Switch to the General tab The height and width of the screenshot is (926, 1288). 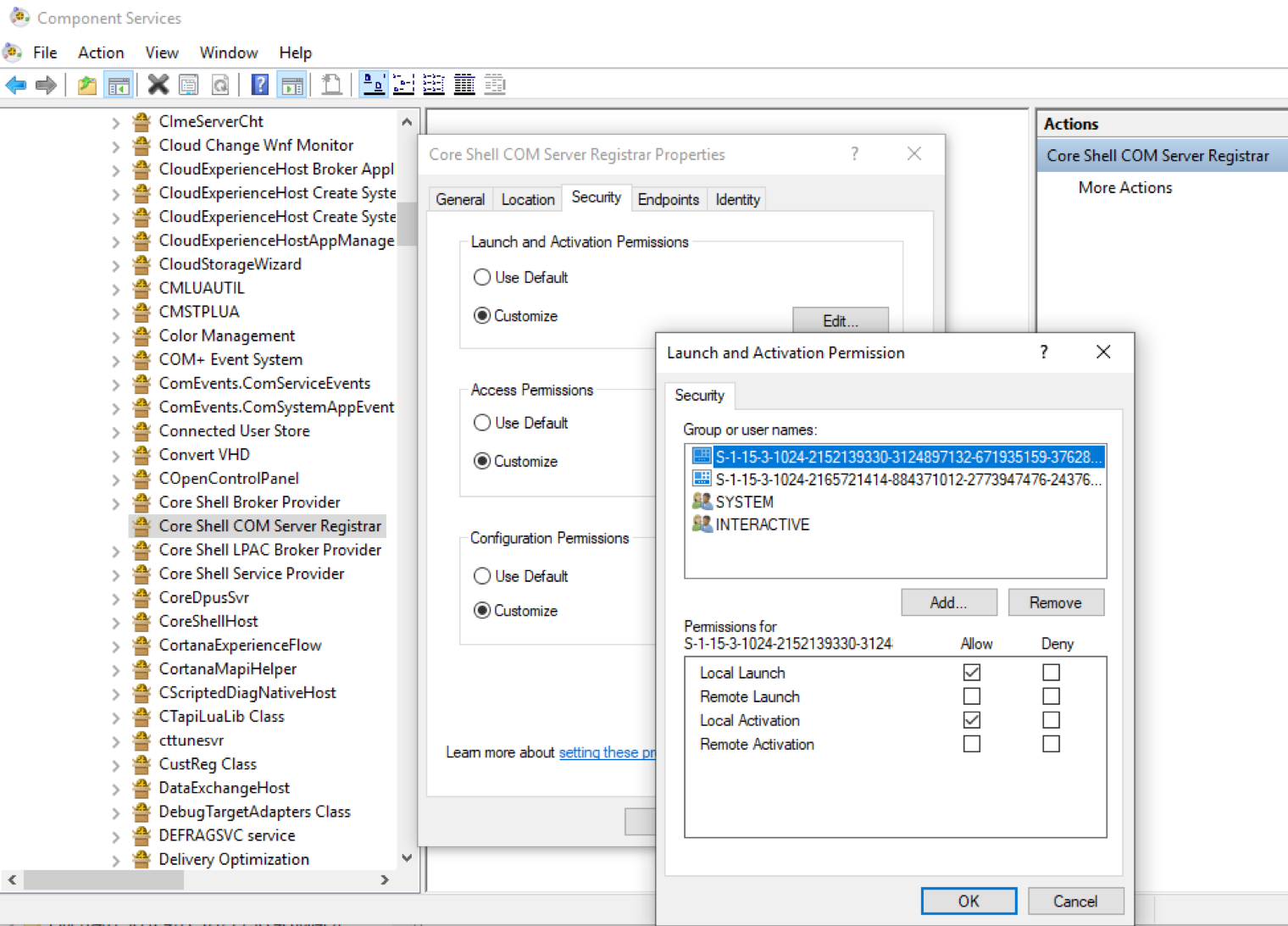(x=460, y=199)
